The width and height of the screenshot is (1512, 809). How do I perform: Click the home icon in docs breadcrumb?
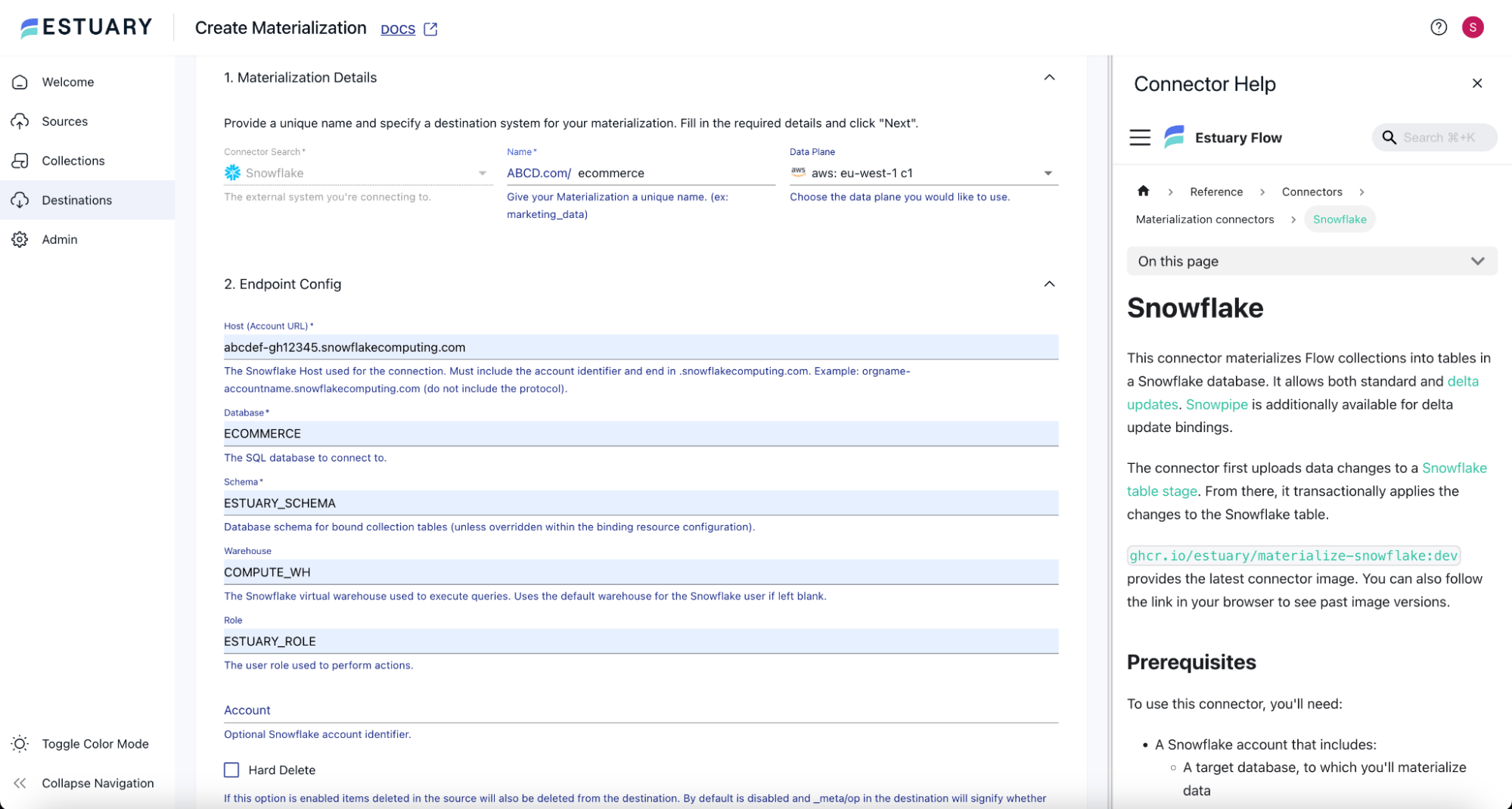click(x=1143, y=191)
